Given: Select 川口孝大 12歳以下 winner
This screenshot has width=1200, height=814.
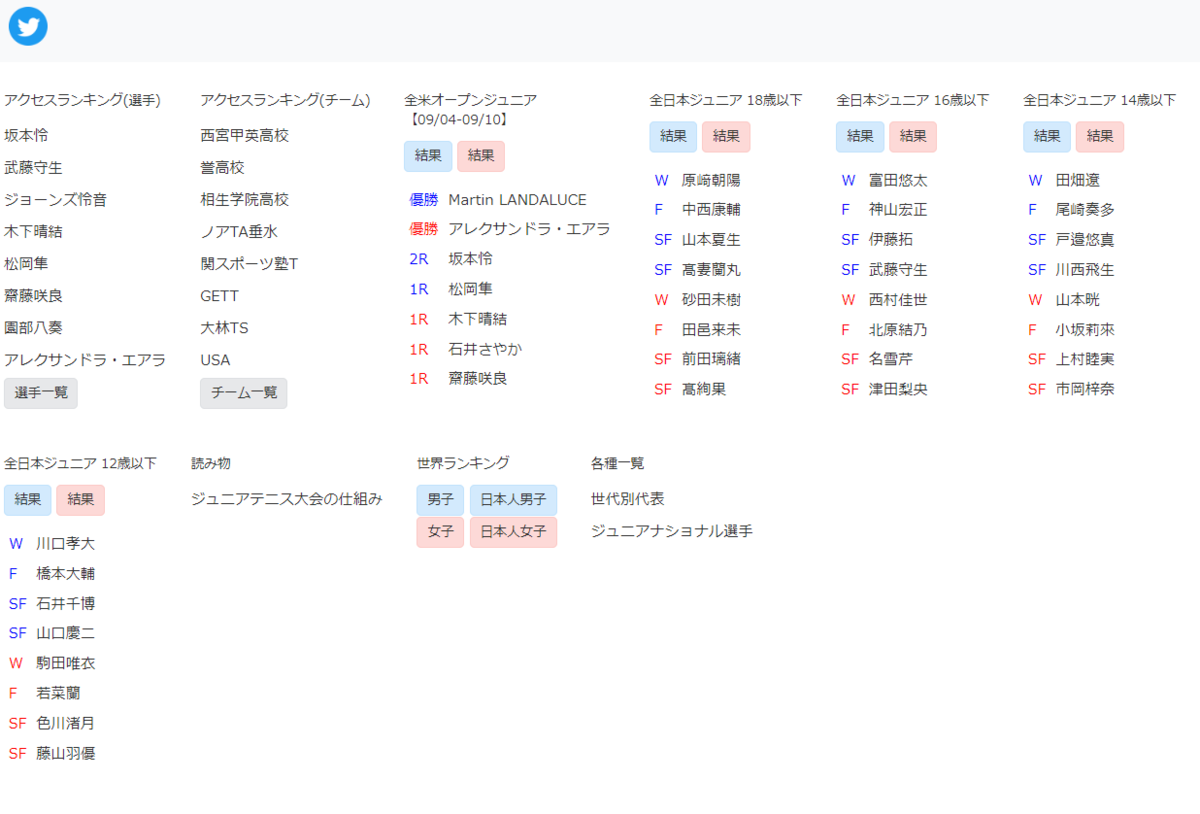Looking at the screenshot, I should point(66,544).
